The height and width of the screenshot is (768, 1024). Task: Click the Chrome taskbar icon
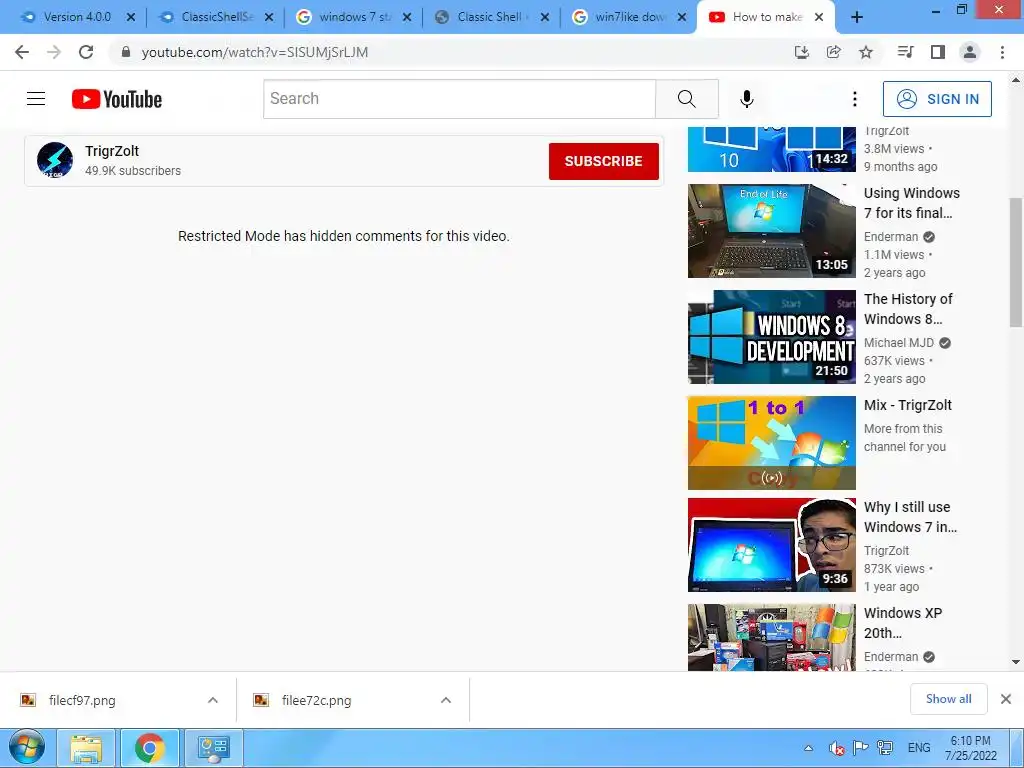(150, 748)
